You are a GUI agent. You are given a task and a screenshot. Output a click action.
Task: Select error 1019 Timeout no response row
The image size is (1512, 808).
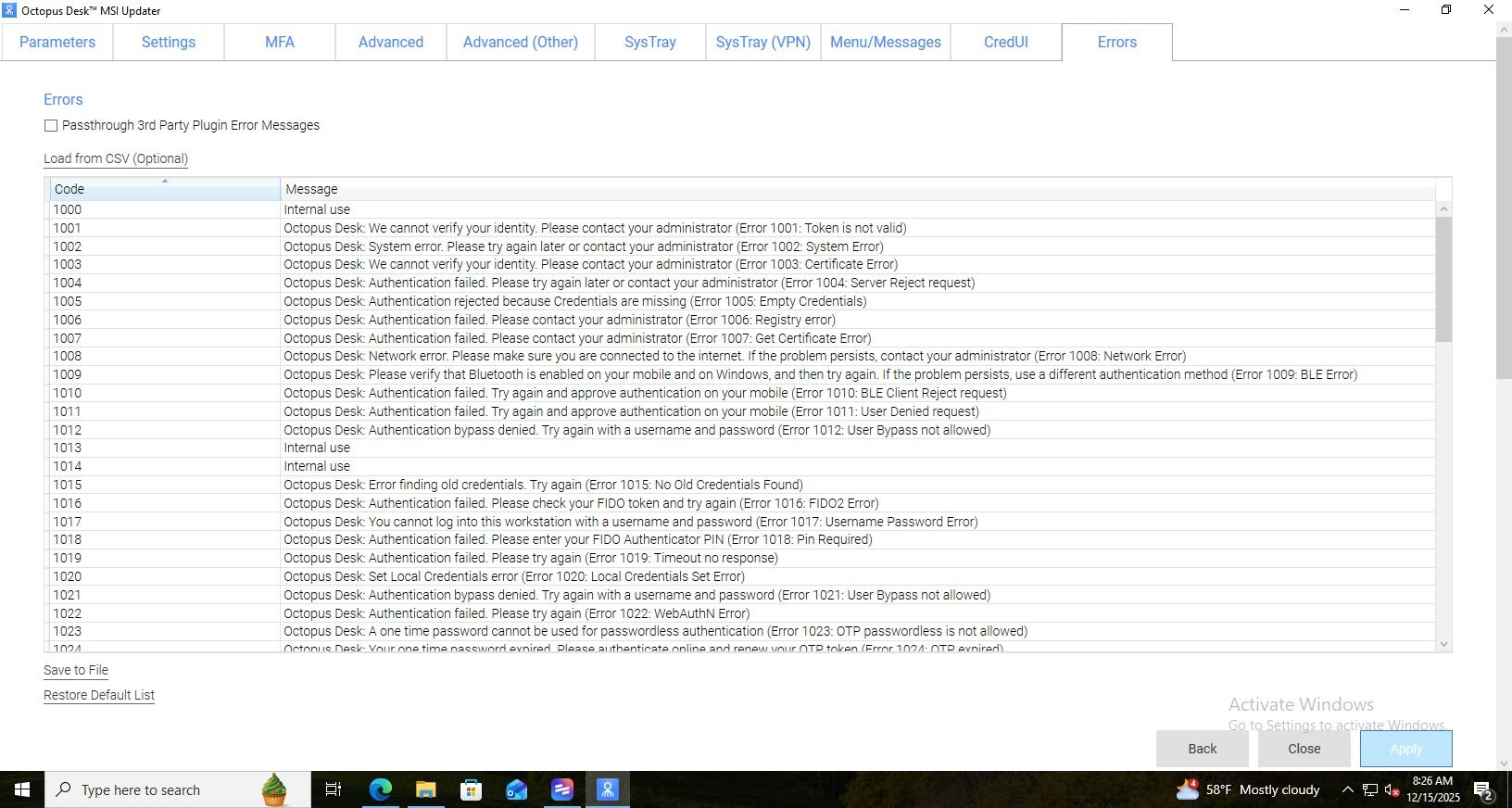point(742,558)
